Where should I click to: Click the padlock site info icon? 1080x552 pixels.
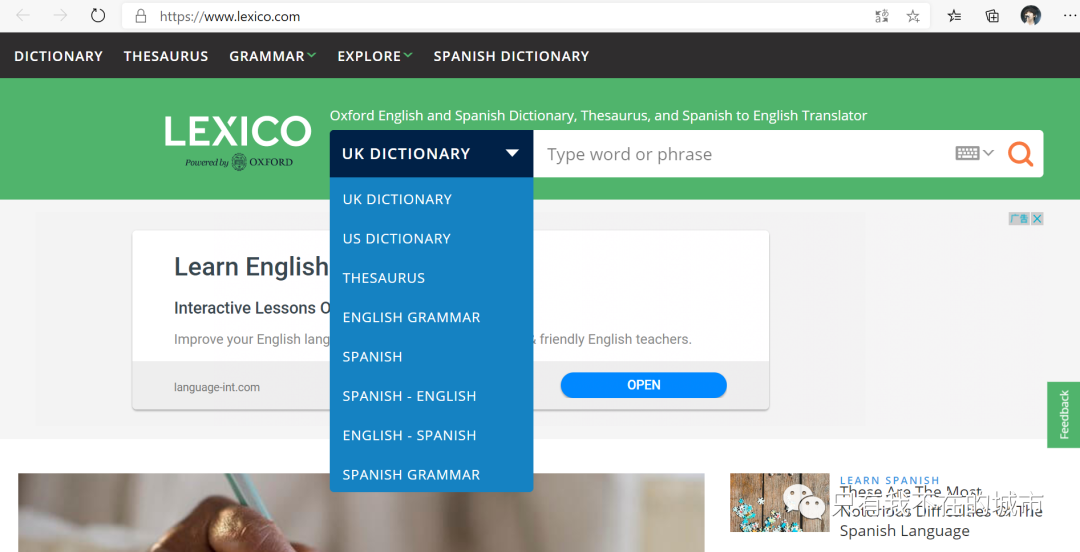pyautogui.click(x=141, y=17)
